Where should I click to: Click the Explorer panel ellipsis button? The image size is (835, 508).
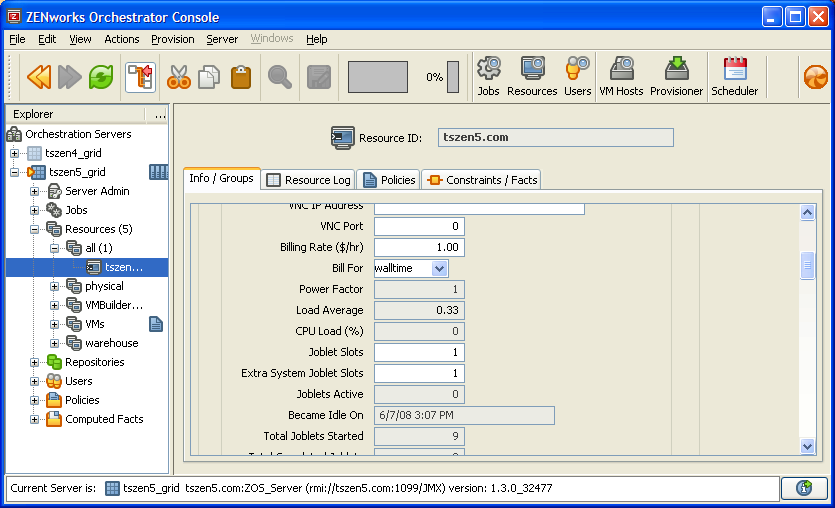click(160, 114)
